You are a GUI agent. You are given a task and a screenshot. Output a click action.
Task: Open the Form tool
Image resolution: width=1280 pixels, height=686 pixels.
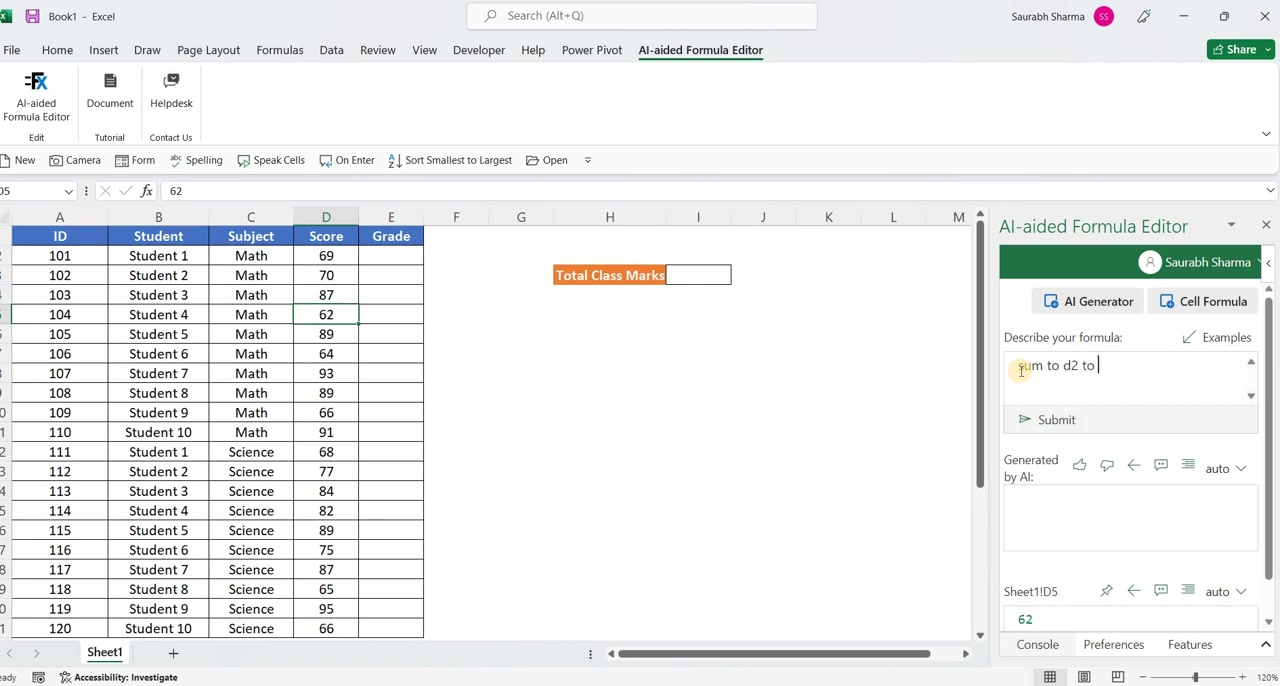click(134, 160)
